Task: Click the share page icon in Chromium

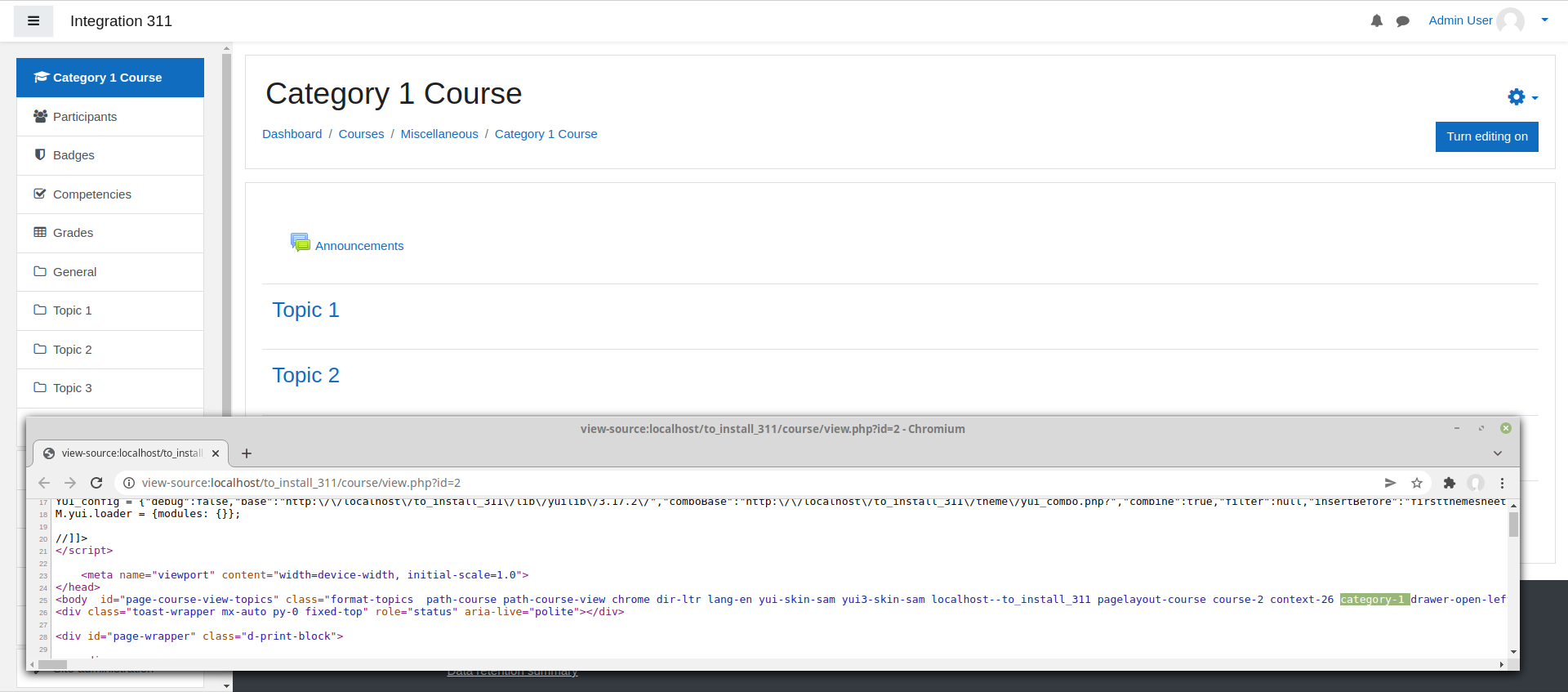Action: tap(1390, 483)
